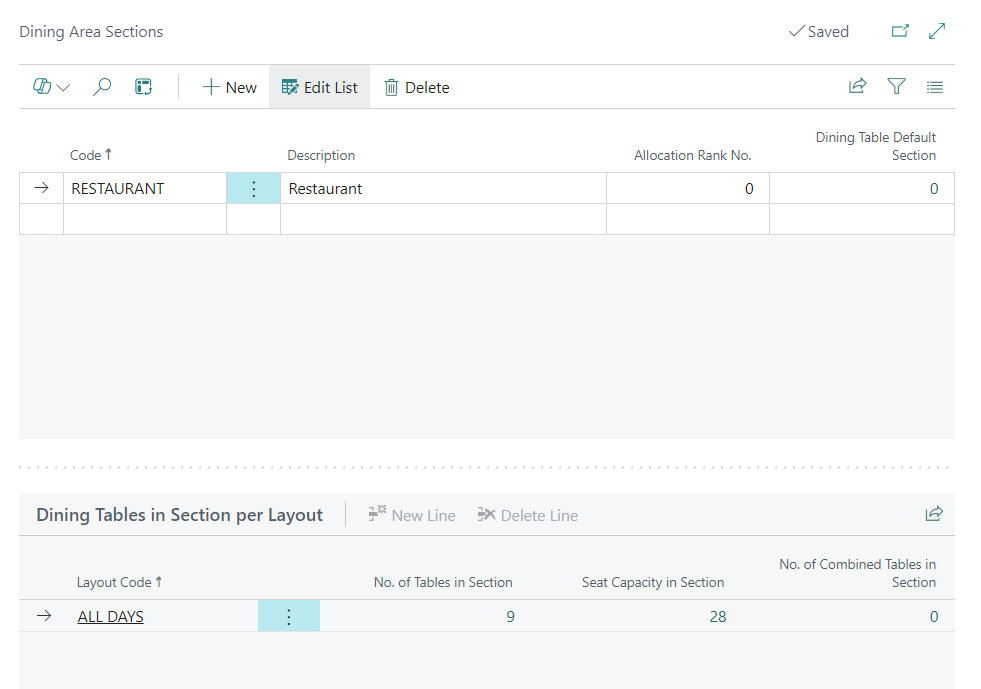The height and width of the screenshot is (689, 981).
Task: Toggle the list view layout icon
Action: [x=935, y=87]
